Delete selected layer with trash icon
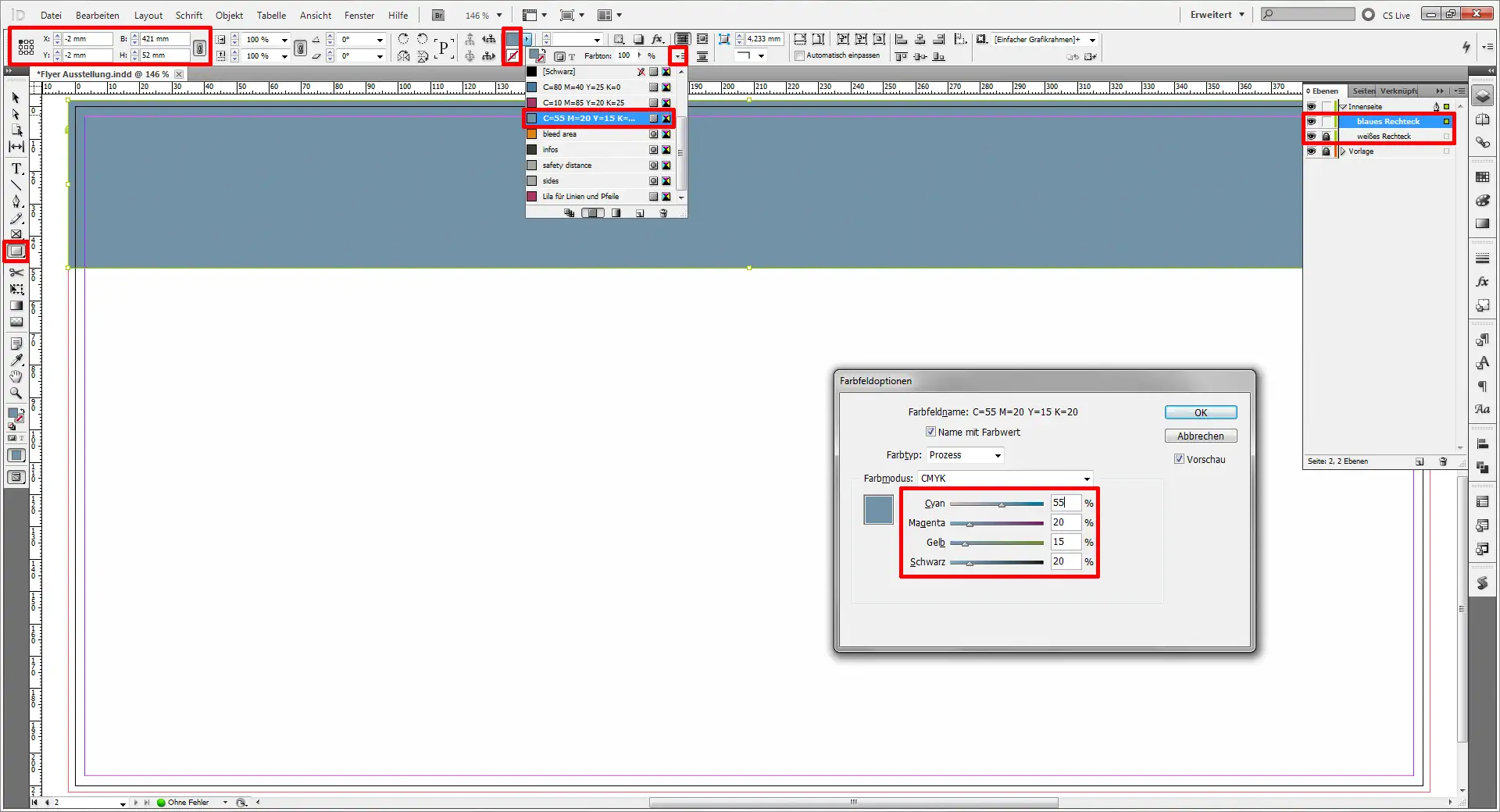This screenshot has width=1500, height=812. (x=1443, y=461)
